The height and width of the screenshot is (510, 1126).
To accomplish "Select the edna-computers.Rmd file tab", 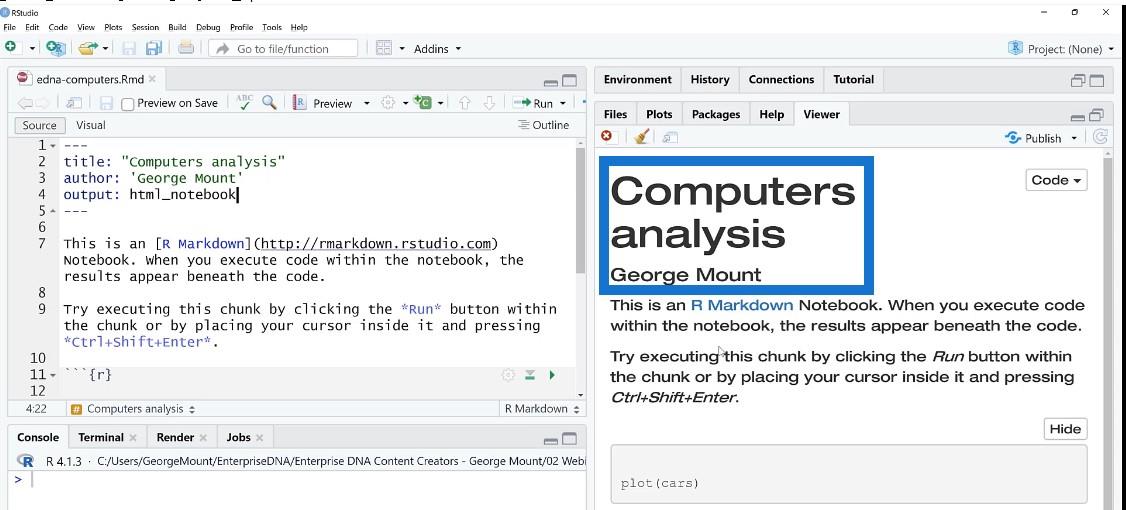I will tap(86, 79).
